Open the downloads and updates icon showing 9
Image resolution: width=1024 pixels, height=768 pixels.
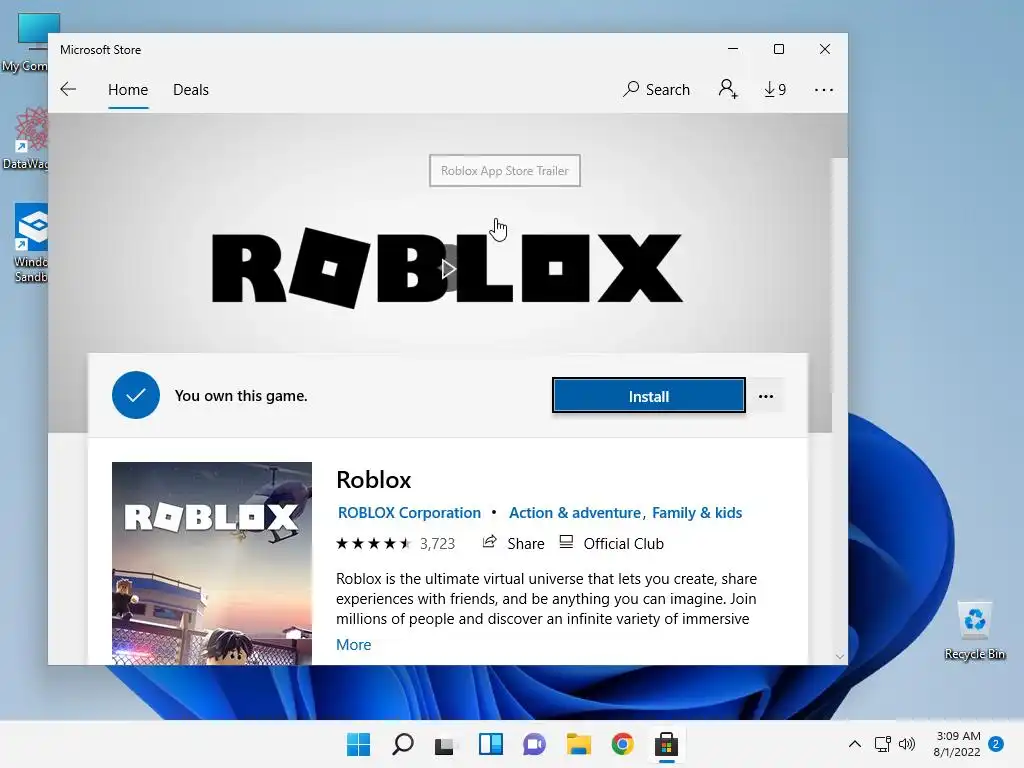[775, 89]
